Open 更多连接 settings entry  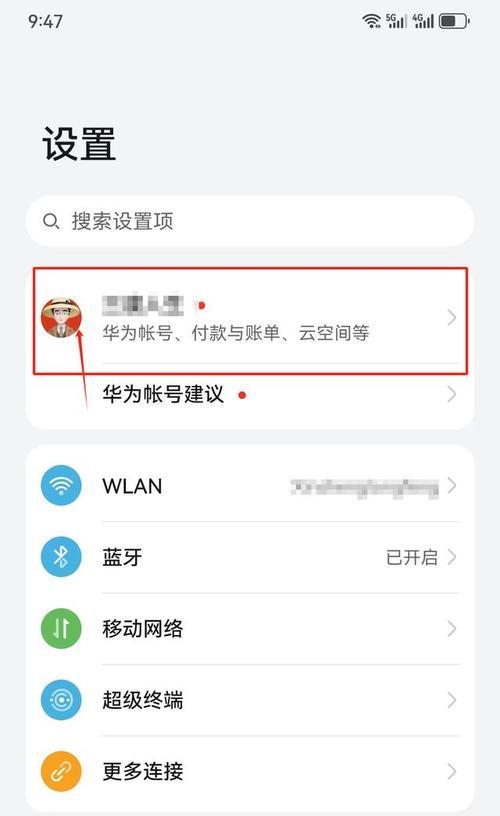point(250,771)
